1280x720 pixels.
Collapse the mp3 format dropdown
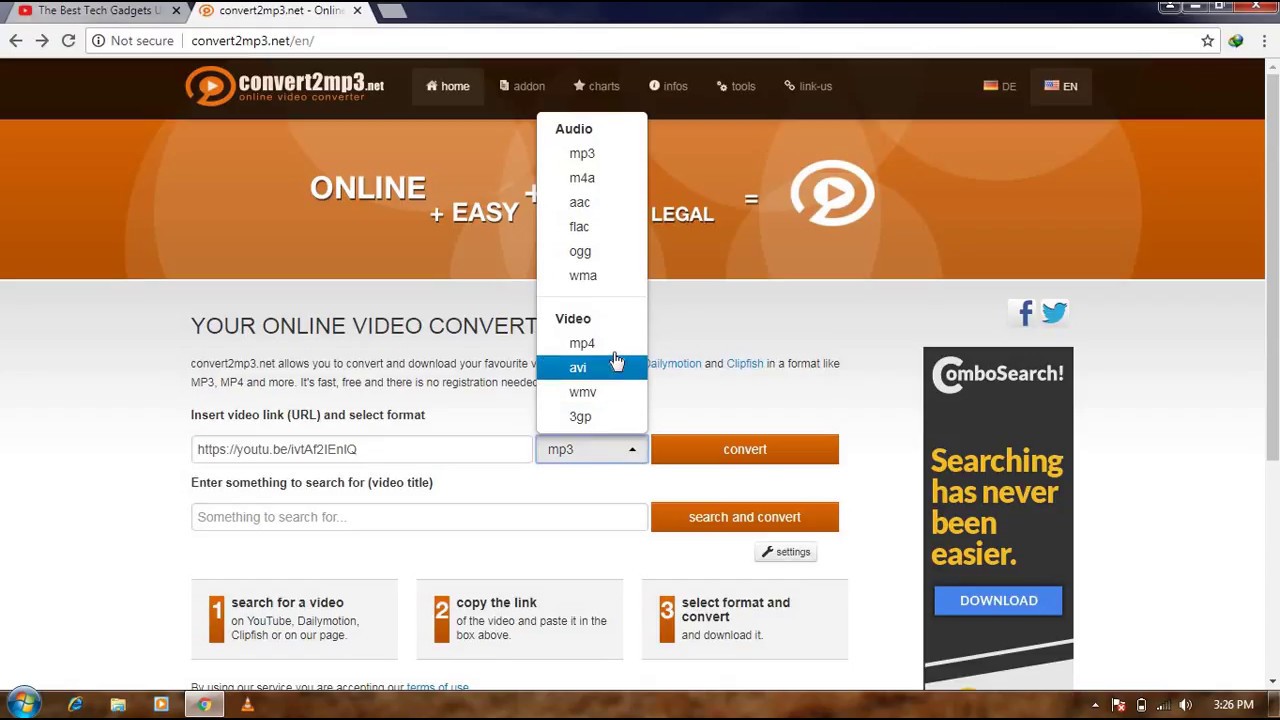point(592,449)
